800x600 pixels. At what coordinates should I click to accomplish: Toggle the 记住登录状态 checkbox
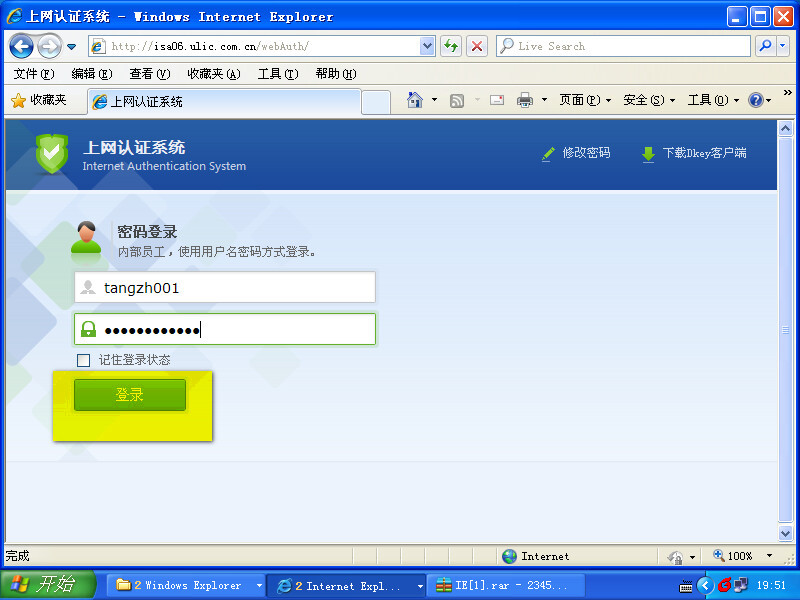click(83, 360)
